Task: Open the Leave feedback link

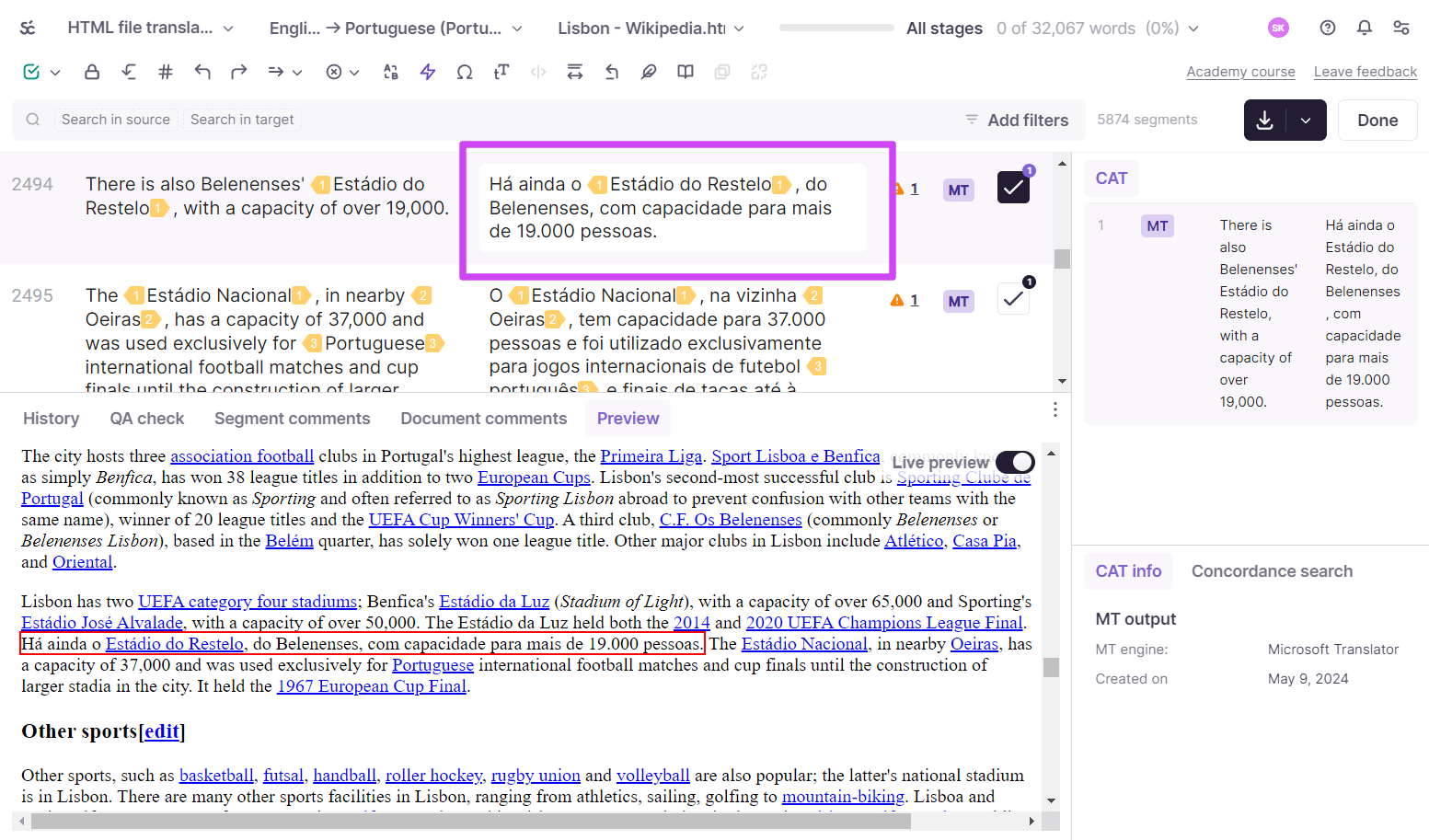Action: pos(1365,72)
